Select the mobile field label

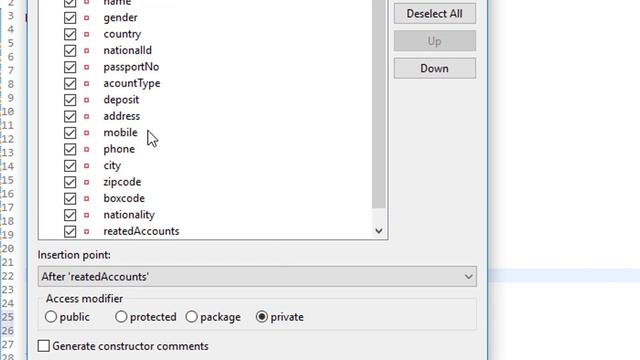[120, 133]
